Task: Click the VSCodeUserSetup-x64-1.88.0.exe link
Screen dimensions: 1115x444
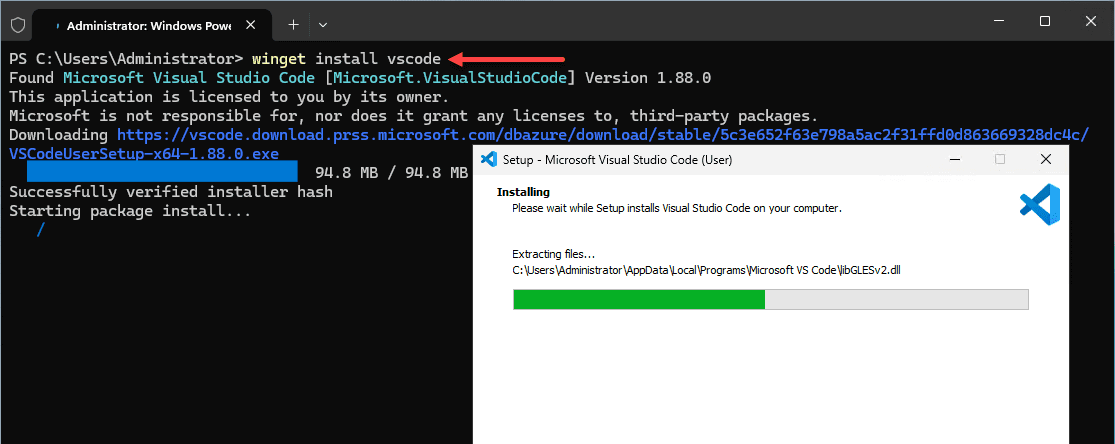Action: click(x=144, y=154)
